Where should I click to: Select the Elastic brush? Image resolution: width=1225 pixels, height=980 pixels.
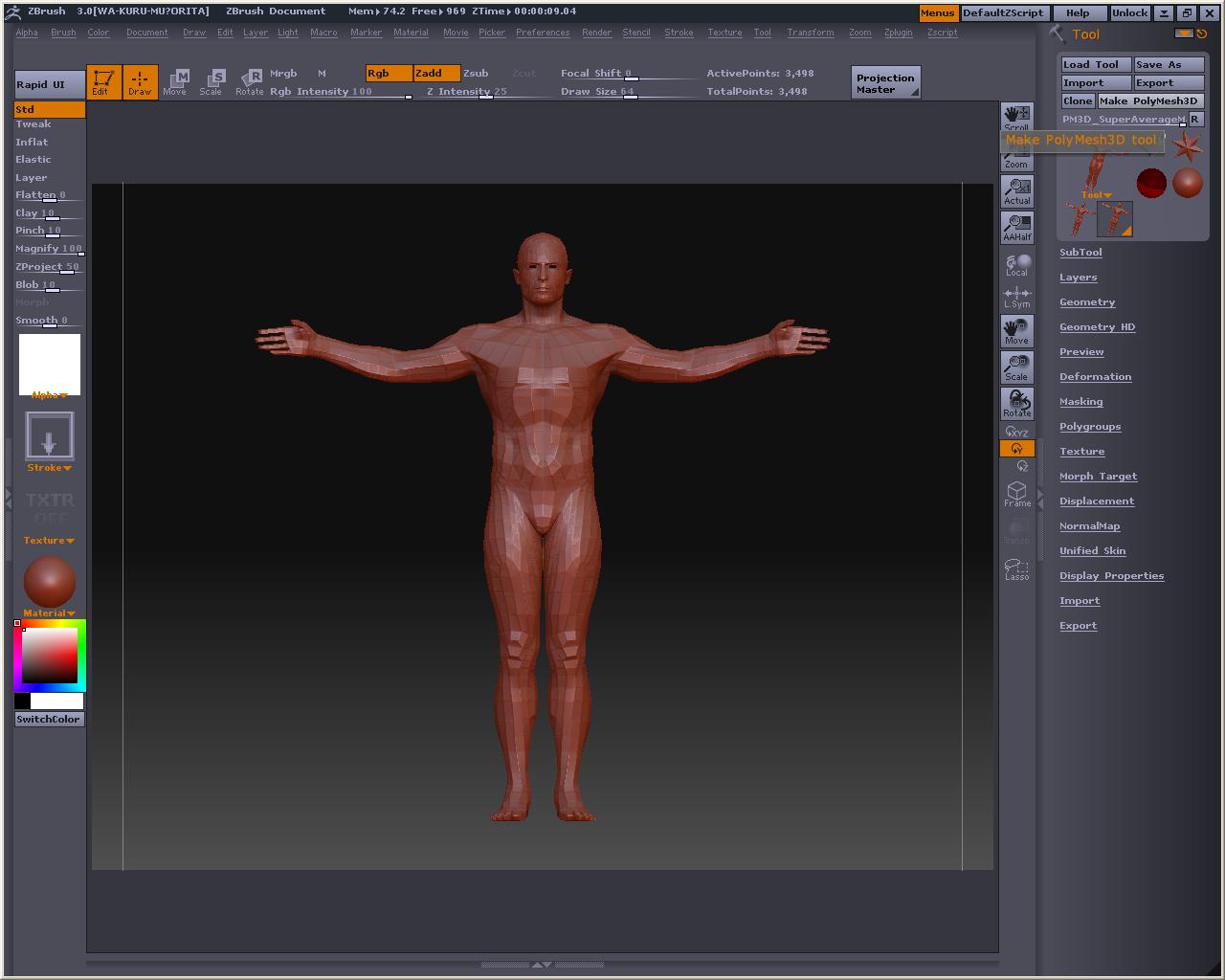tap(33, 160)
